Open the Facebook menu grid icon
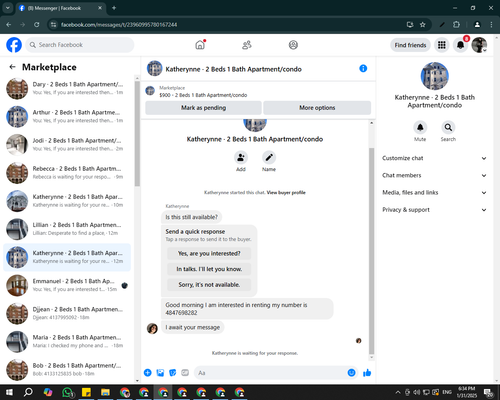This screenshot has height=400, width=500. pos(442,45)
